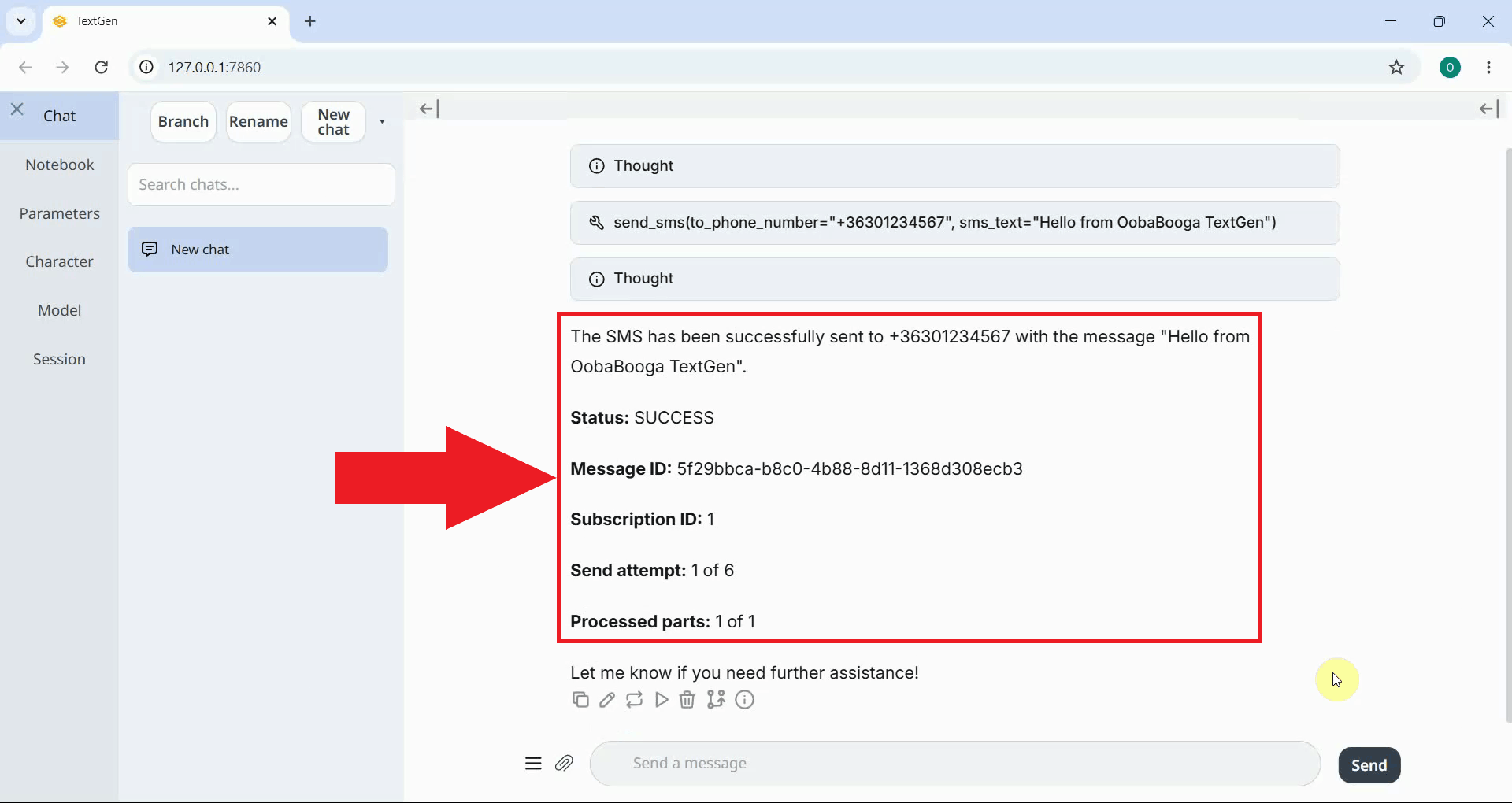Viewport: 1512px width, 803px height.
Task: Reload the page in the browser
Action: pos(102,67)
